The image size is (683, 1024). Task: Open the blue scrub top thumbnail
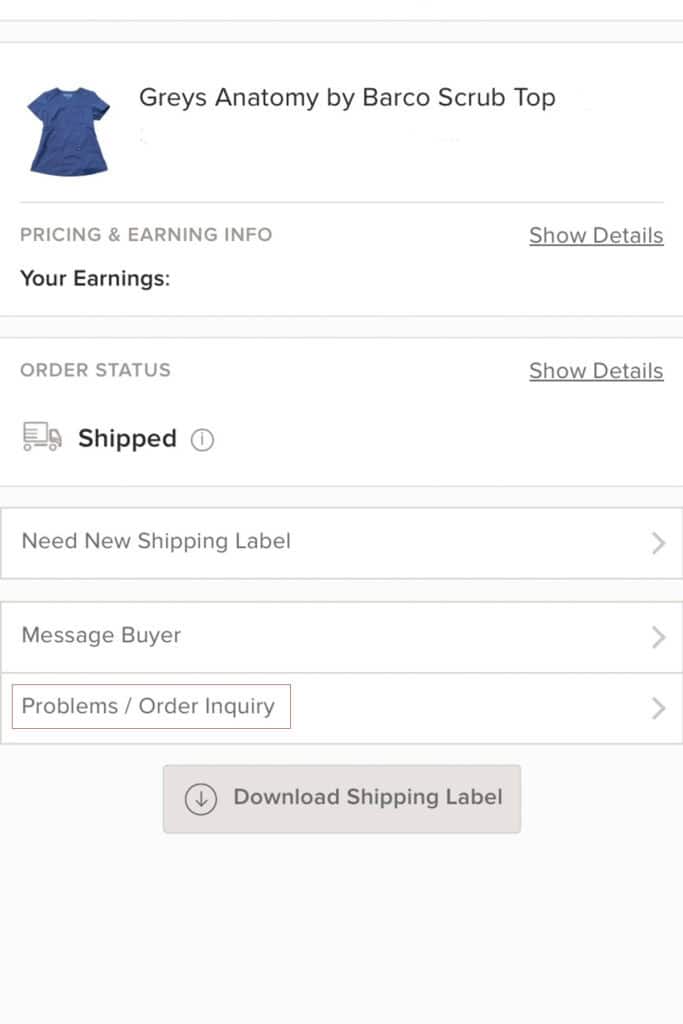click(69, 131)
